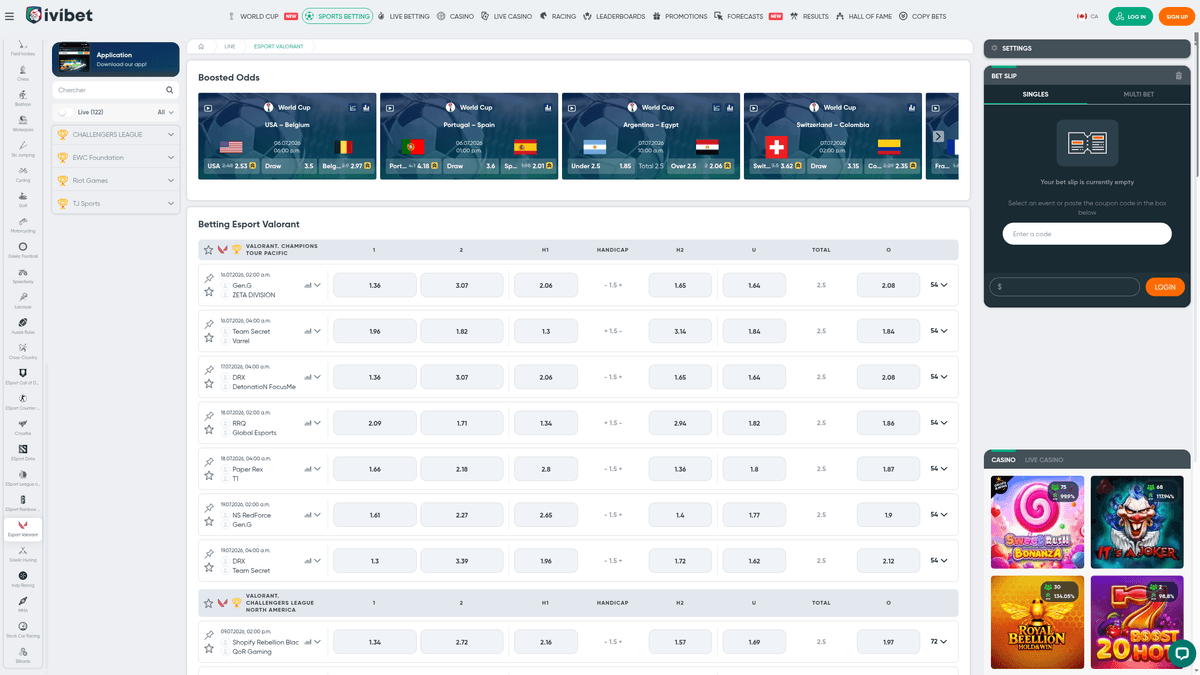Open statistics for Team Secret vs Varrel
Screen dimensions: 1200x675
[308, 331]
